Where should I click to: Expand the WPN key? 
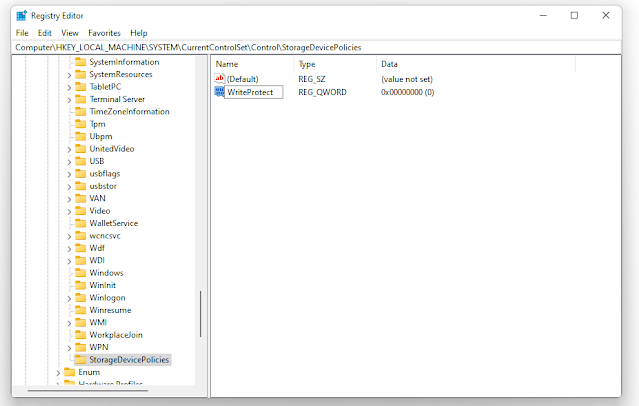69,348
